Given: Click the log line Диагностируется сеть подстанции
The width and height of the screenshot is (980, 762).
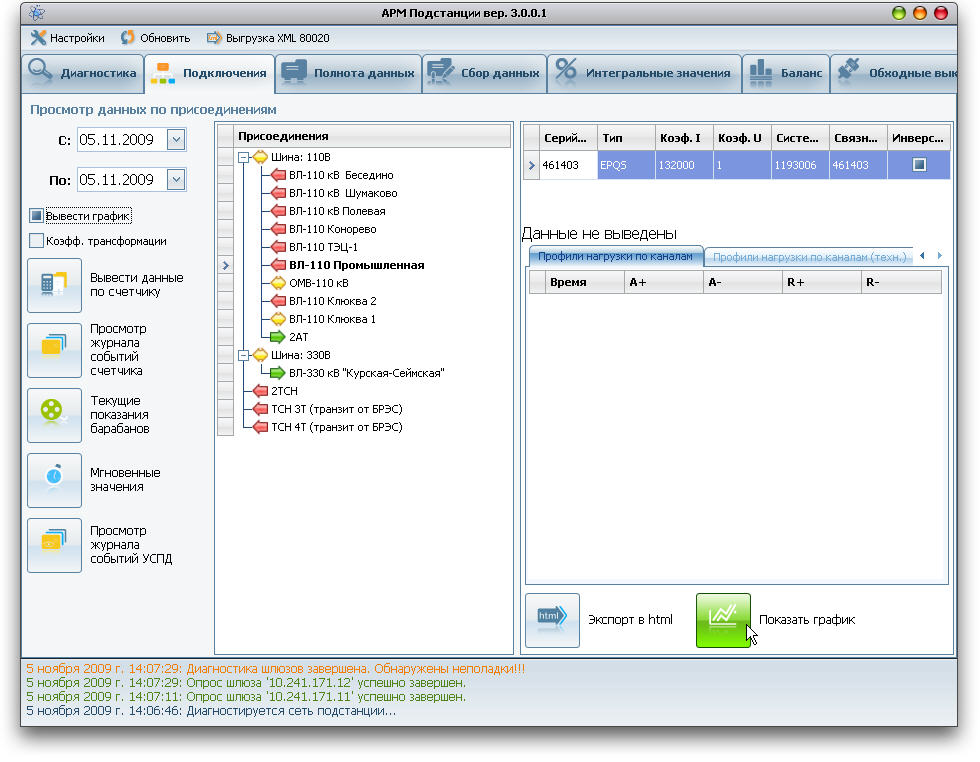Looking at the screenshot, I should click(x=211, y=711).
